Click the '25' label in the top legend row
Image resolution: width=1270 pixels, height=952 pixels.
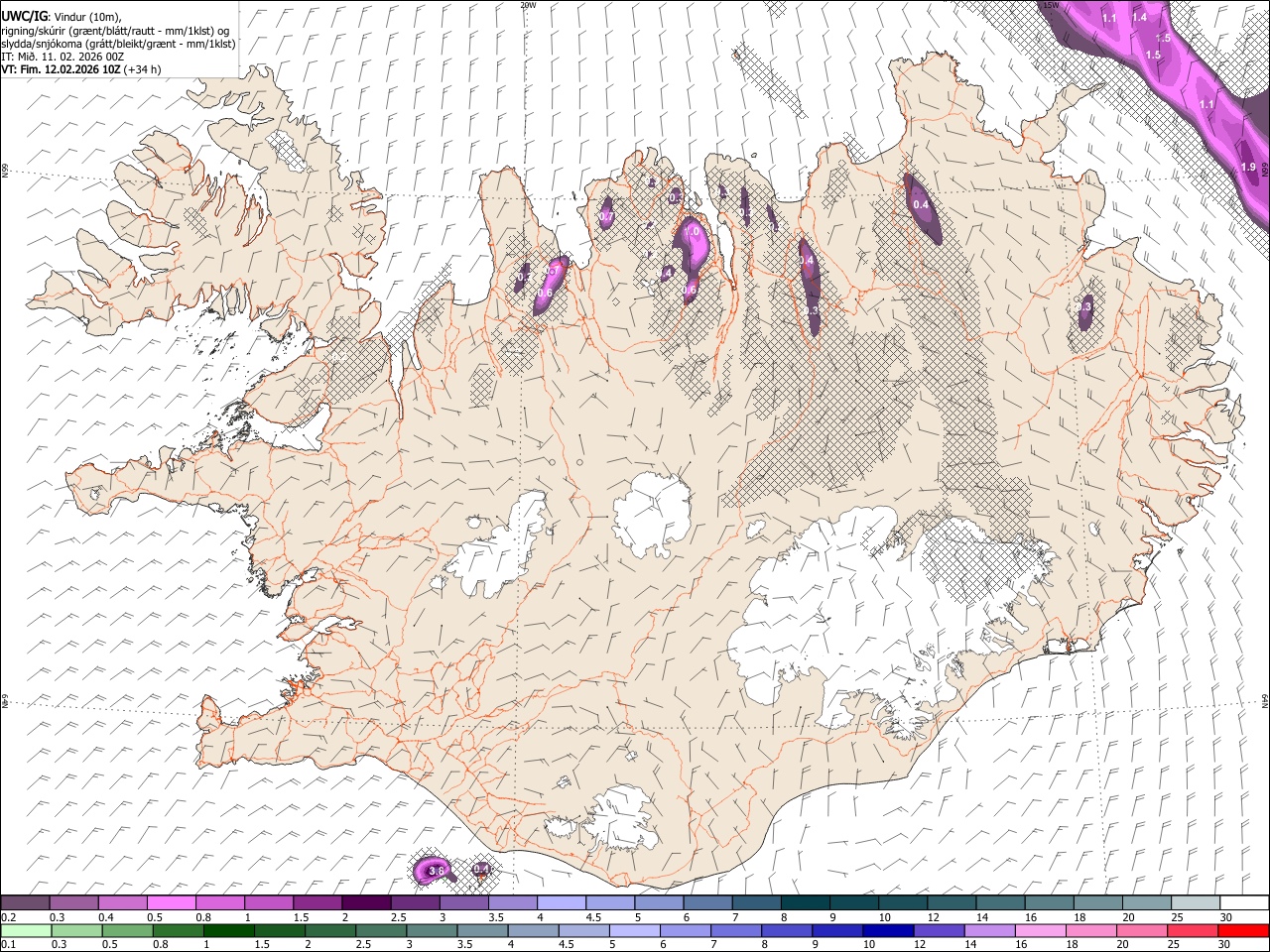[1176, 917]
